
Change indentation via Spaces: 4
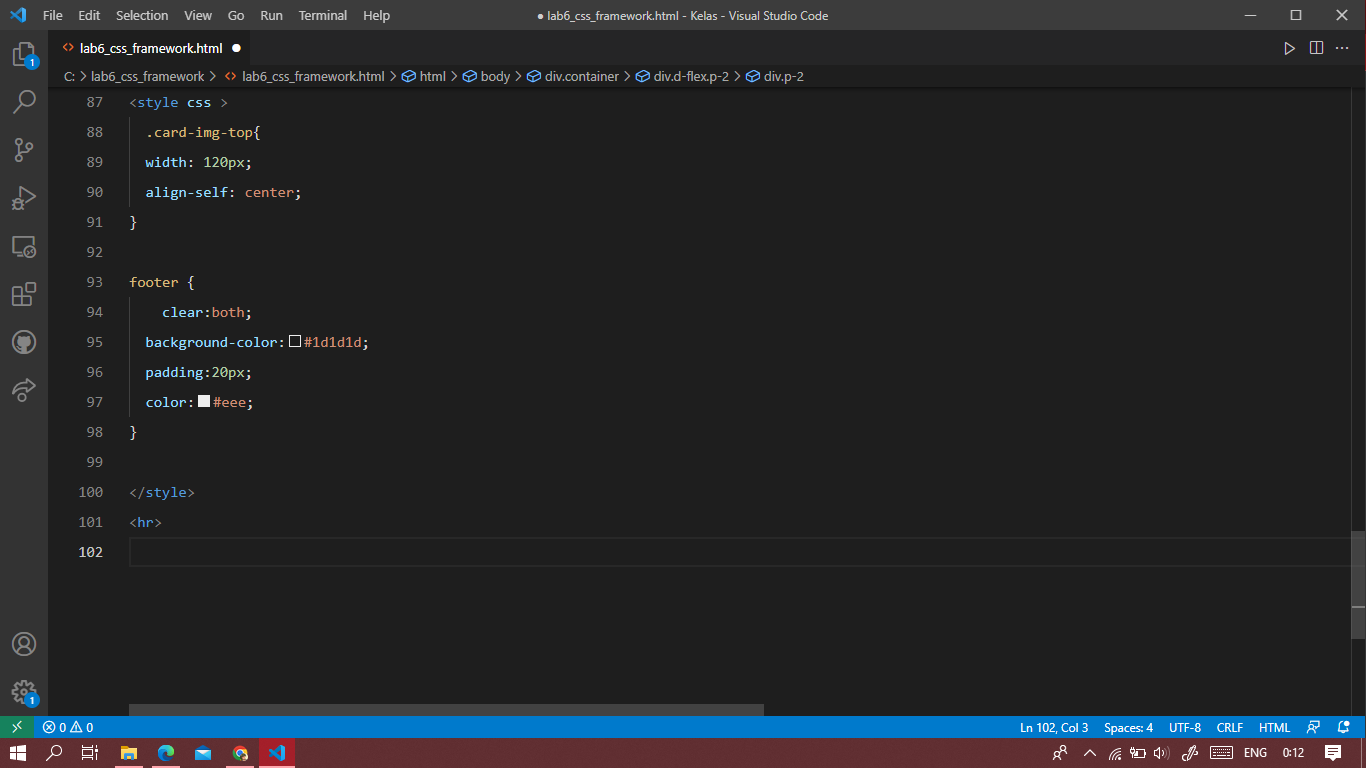tap(1128, 727)
